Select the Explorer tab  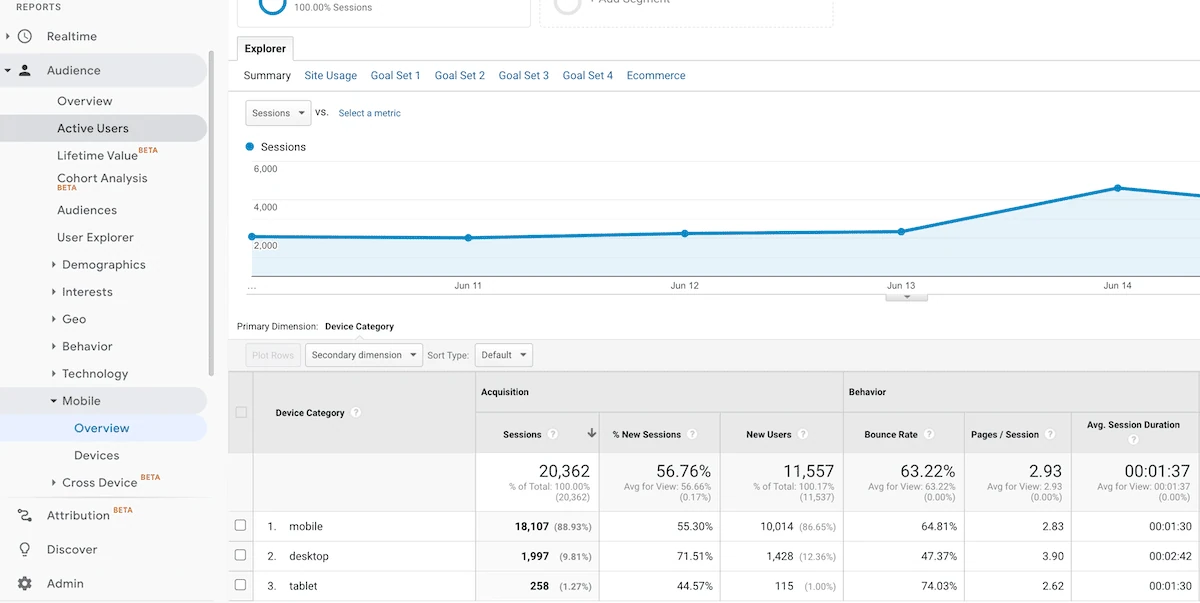tap(265, 48)
